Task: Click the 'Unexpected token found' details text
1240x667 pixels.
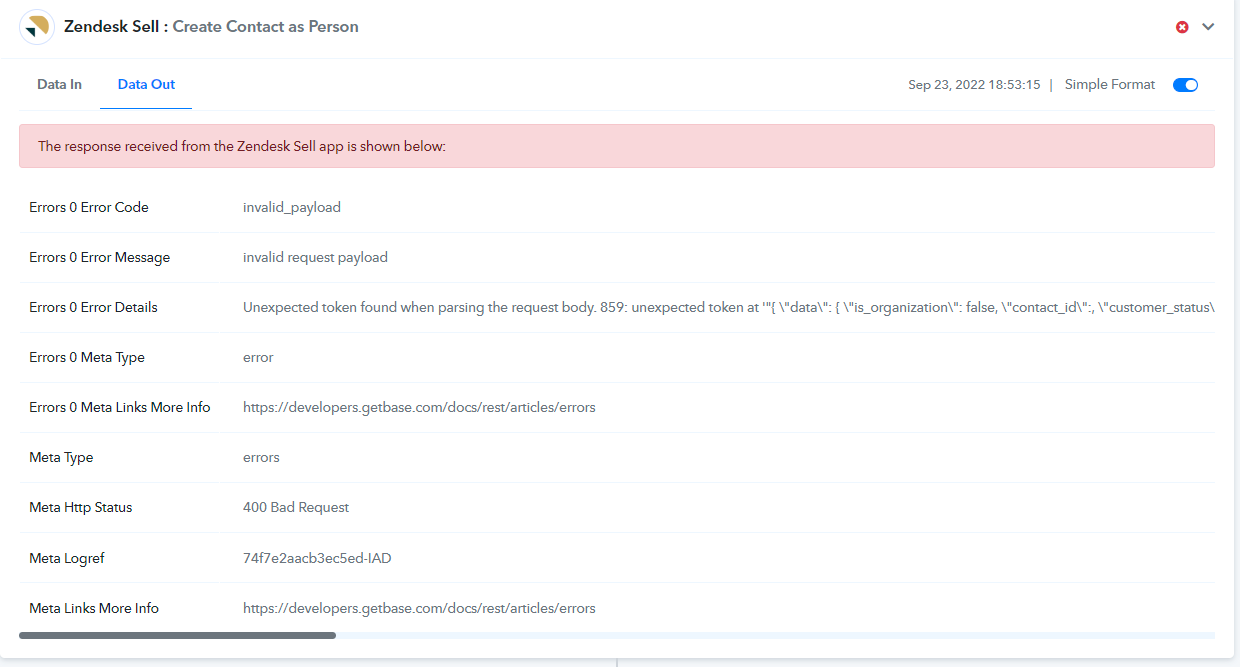Action: pyautogui.click(x=729, y=307)
